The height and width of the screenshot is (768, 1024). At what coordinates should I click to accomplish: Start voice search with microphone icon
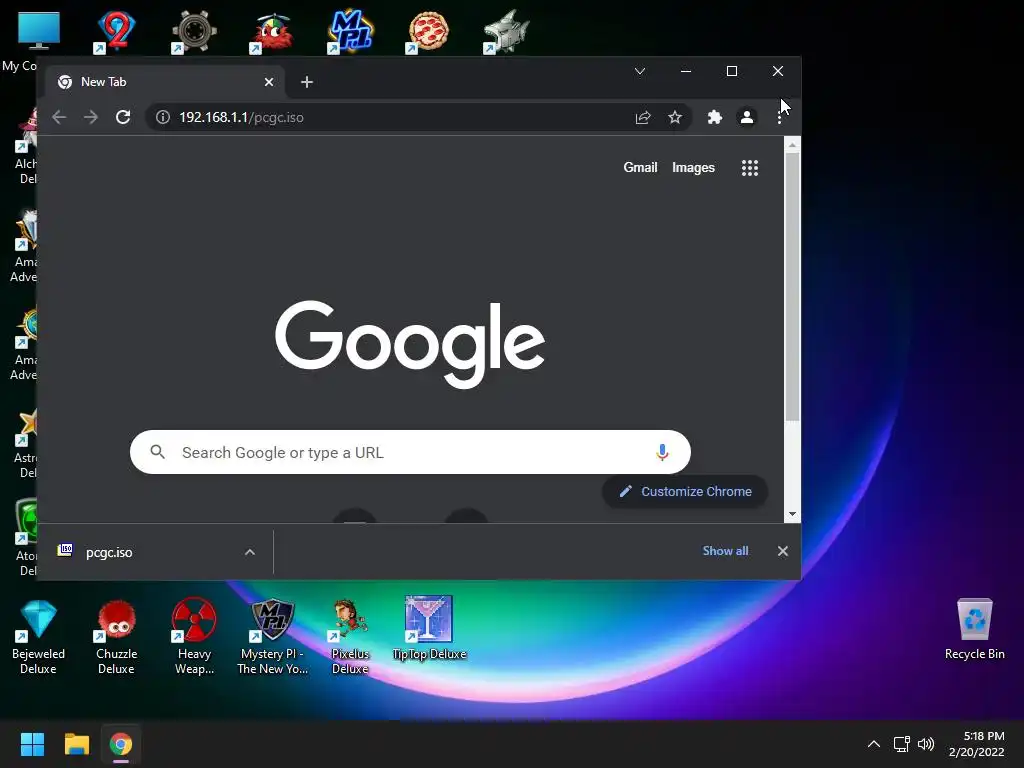662,452
